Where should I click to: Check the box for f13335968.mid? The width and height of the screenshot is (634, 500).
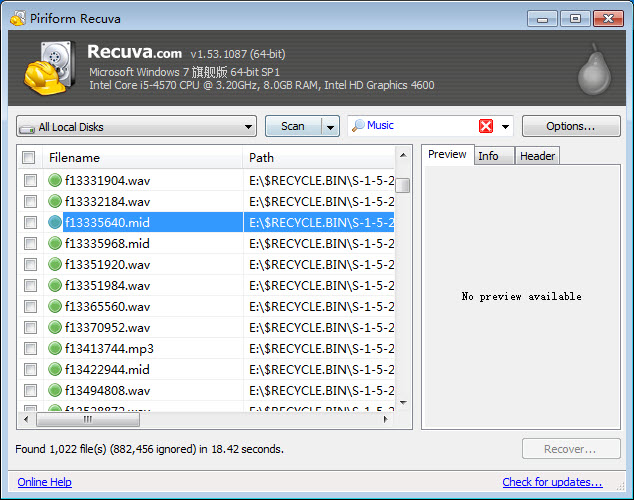click(x=30, y=243)
